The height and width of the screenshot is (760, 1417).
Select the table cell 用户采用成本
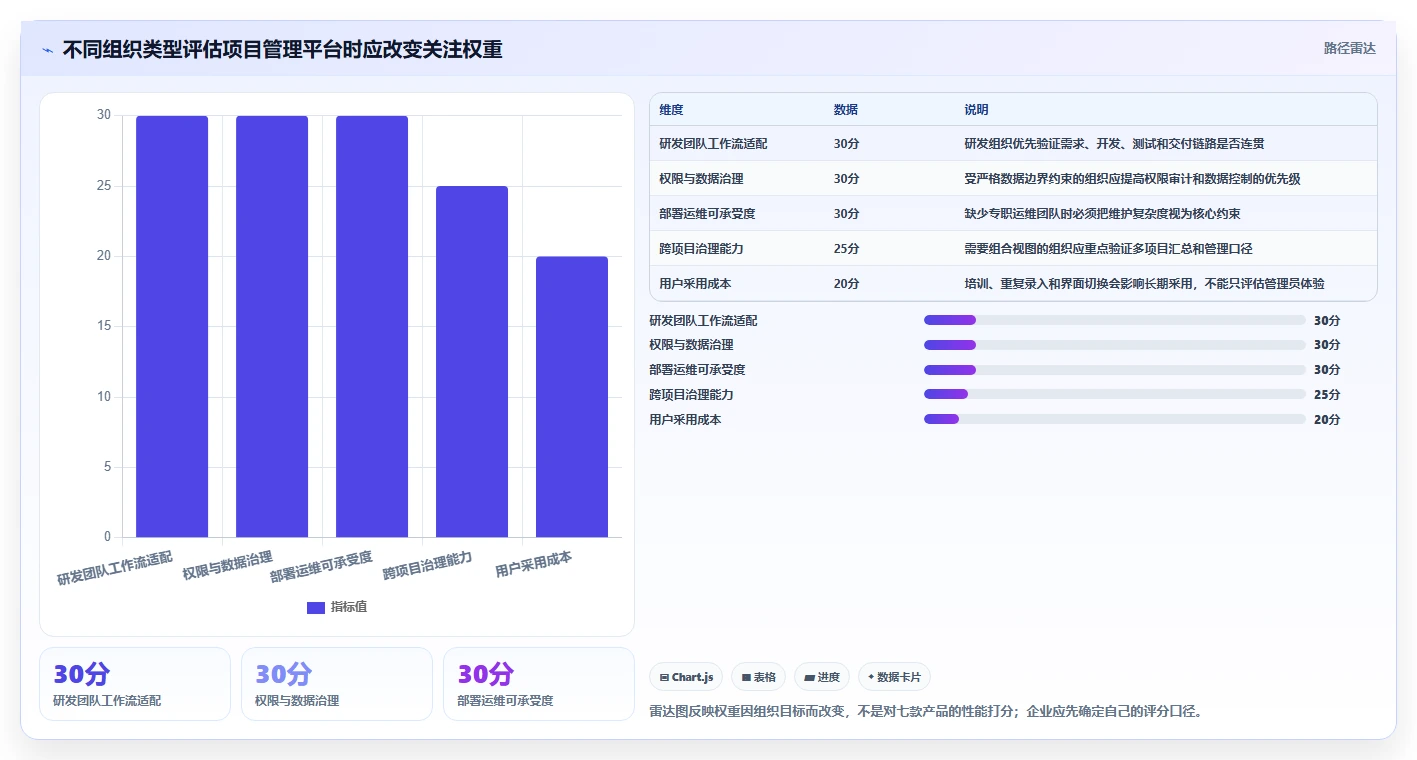click(x=696, y=284)
